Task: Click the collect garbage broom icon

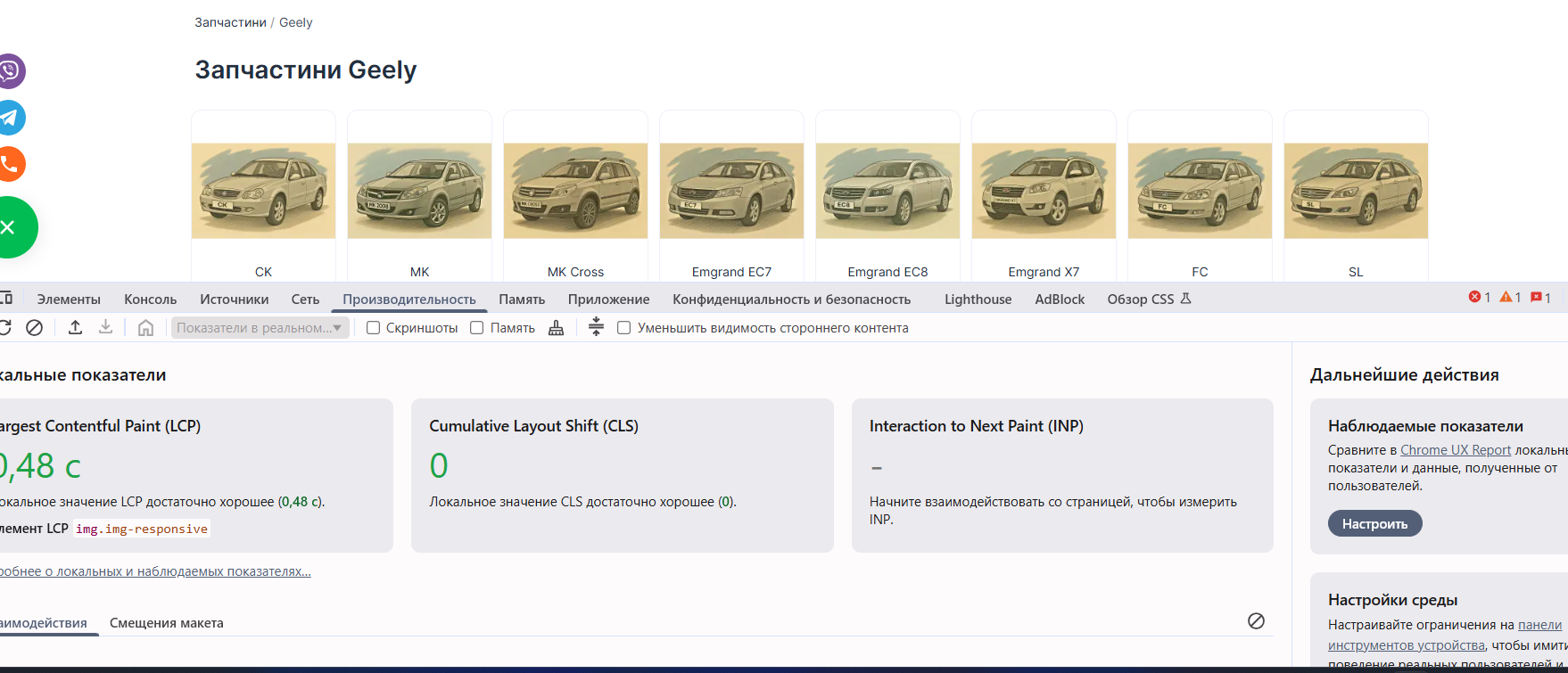Action: (557, 328)
